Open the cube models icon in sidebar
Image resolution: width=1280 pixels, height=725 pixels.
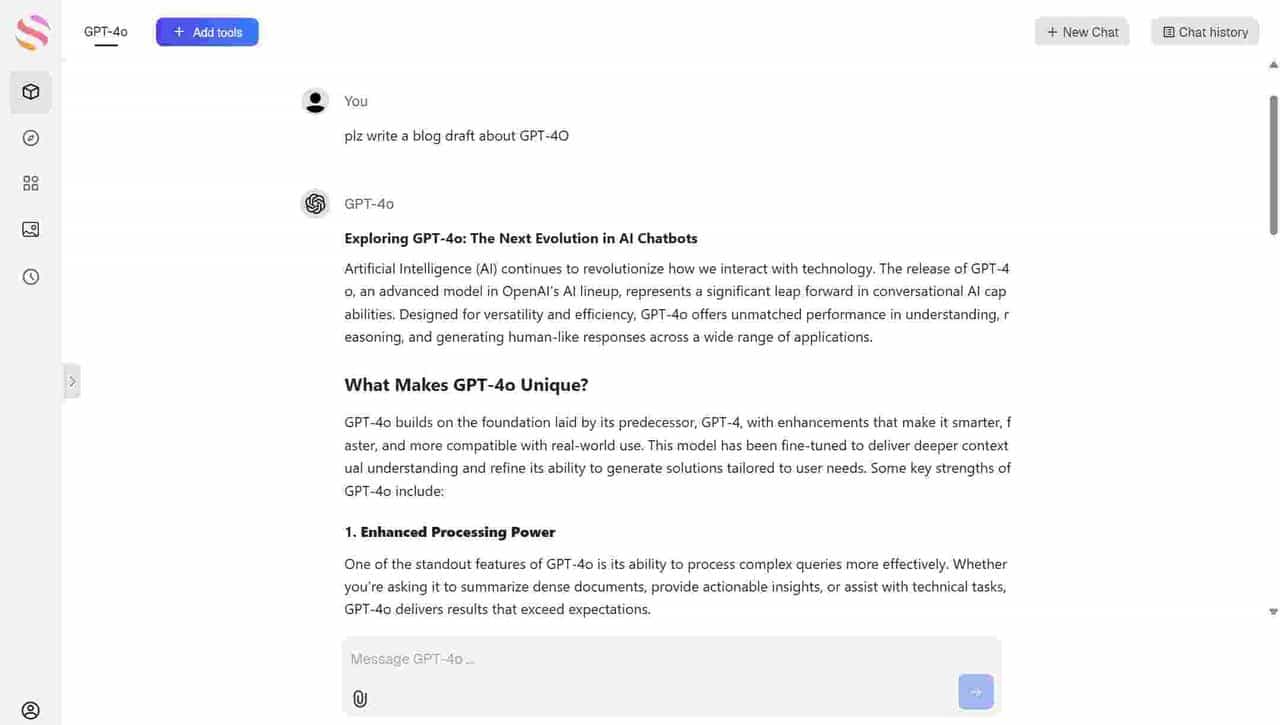[x=31, y=92]
